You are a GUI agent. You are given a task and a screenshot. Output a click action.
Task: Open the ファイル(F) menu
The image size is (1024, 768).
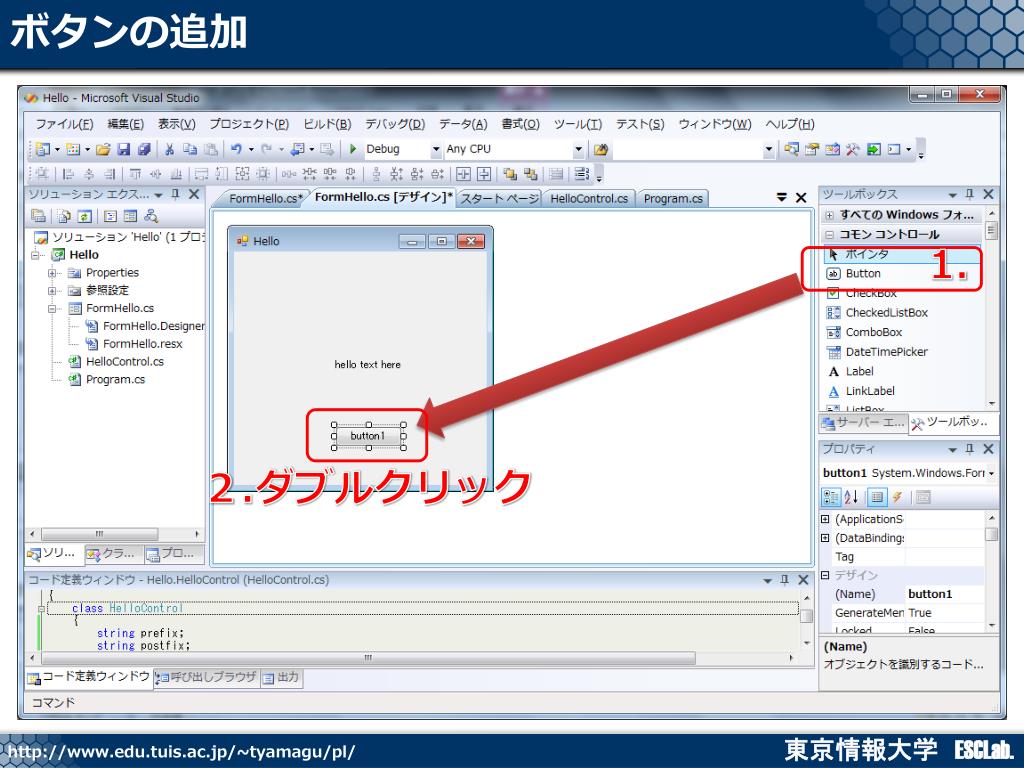click(64, 124)
